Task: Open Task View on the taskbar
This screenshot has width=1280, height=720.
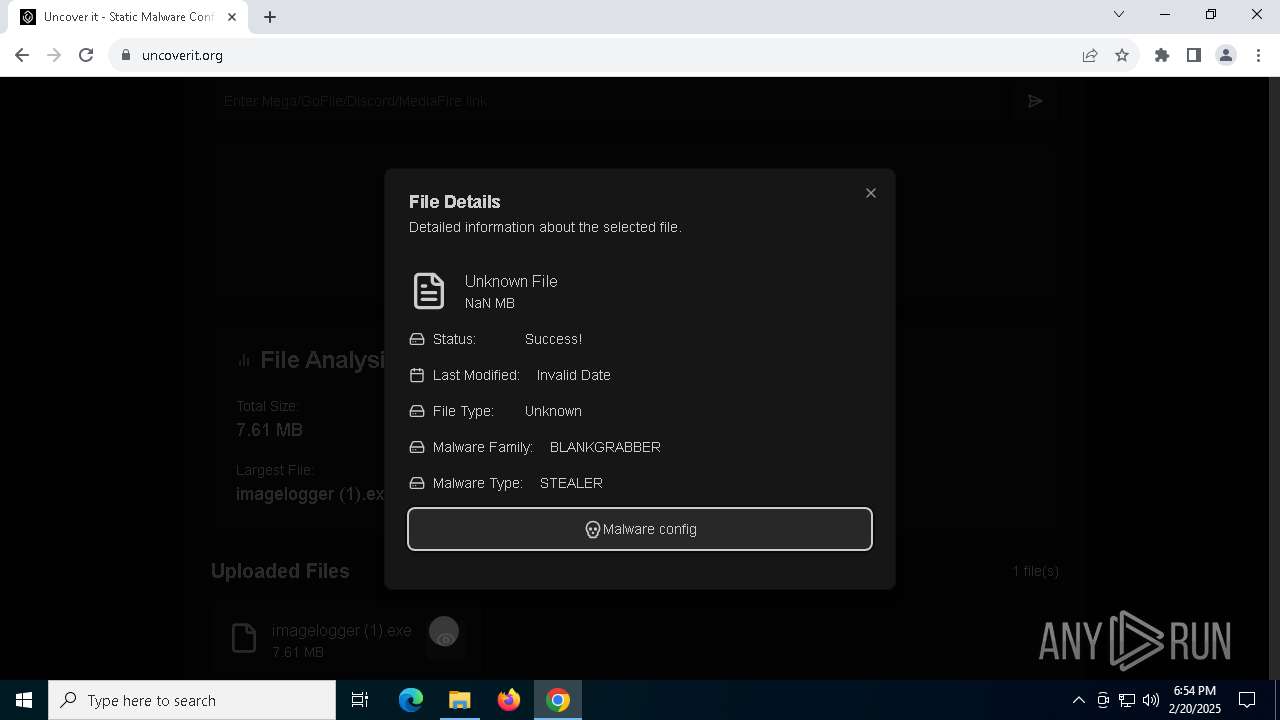Action: click(360, 700)
